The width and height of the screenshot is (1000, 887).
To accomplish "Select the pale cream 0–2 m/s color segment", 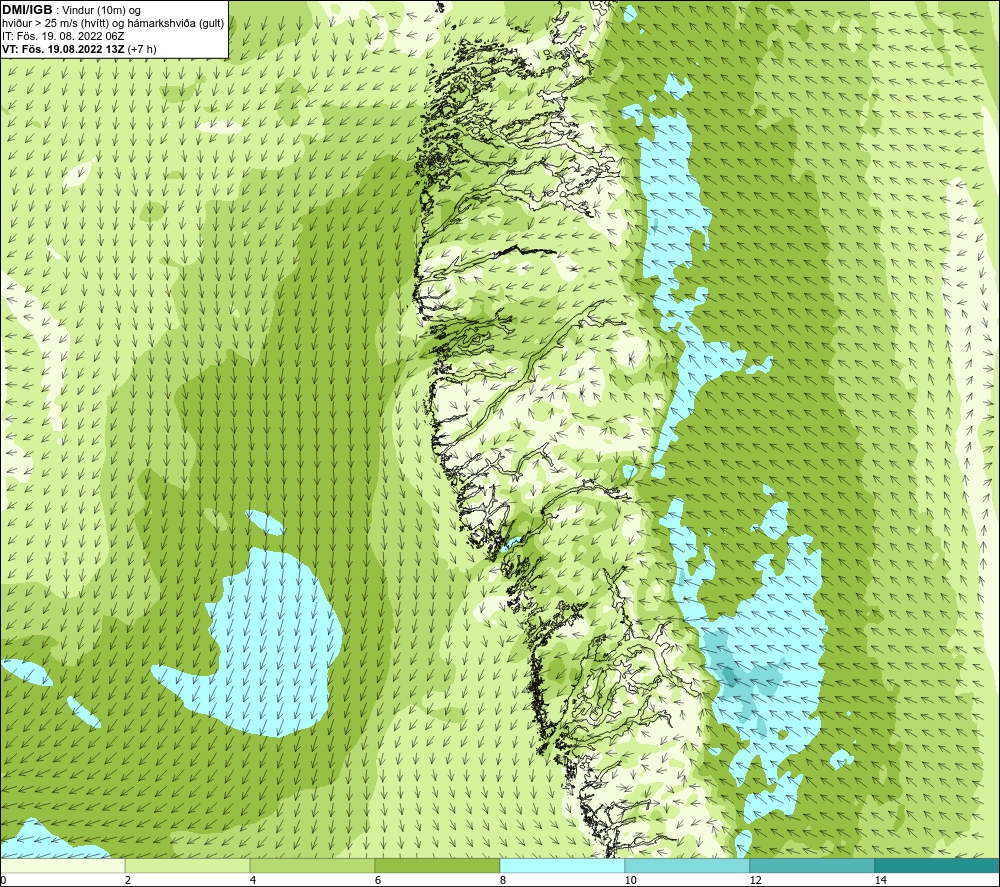I will (62, 866).
